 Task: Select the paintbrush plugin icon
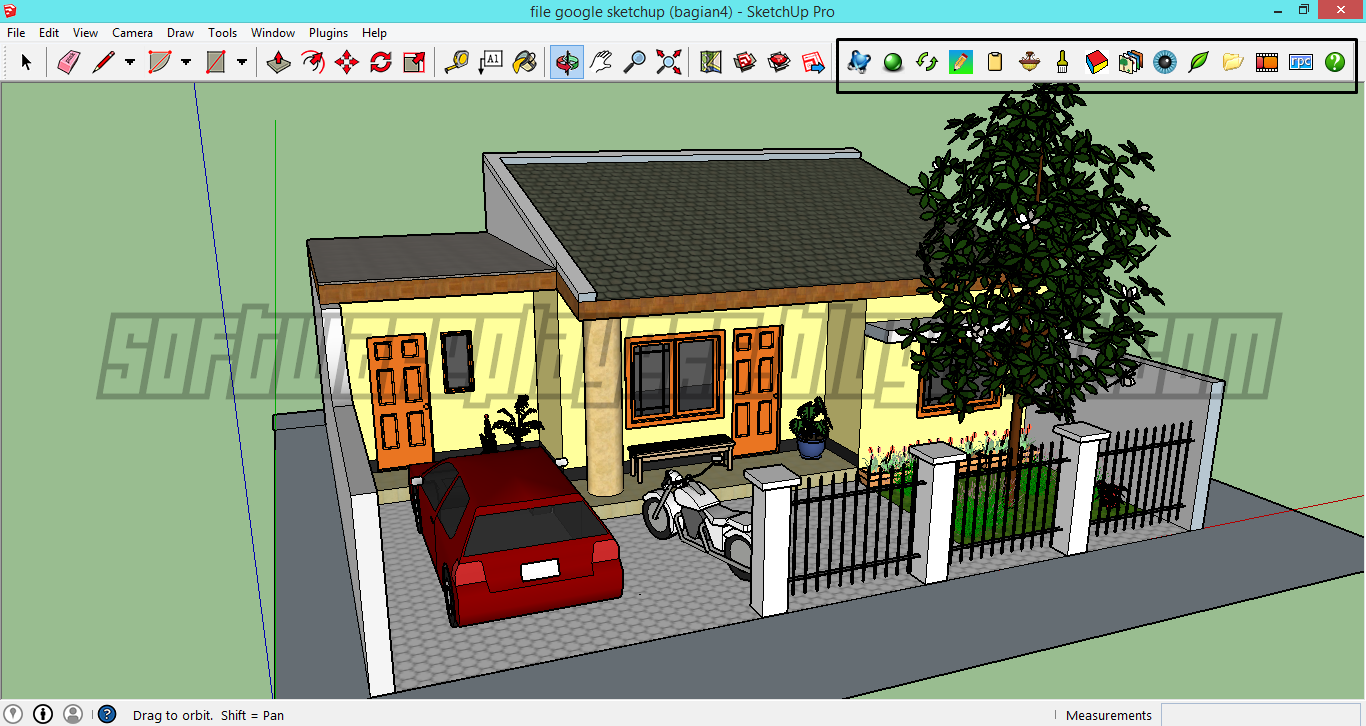pyautogui.click(x=1063, y=62)
